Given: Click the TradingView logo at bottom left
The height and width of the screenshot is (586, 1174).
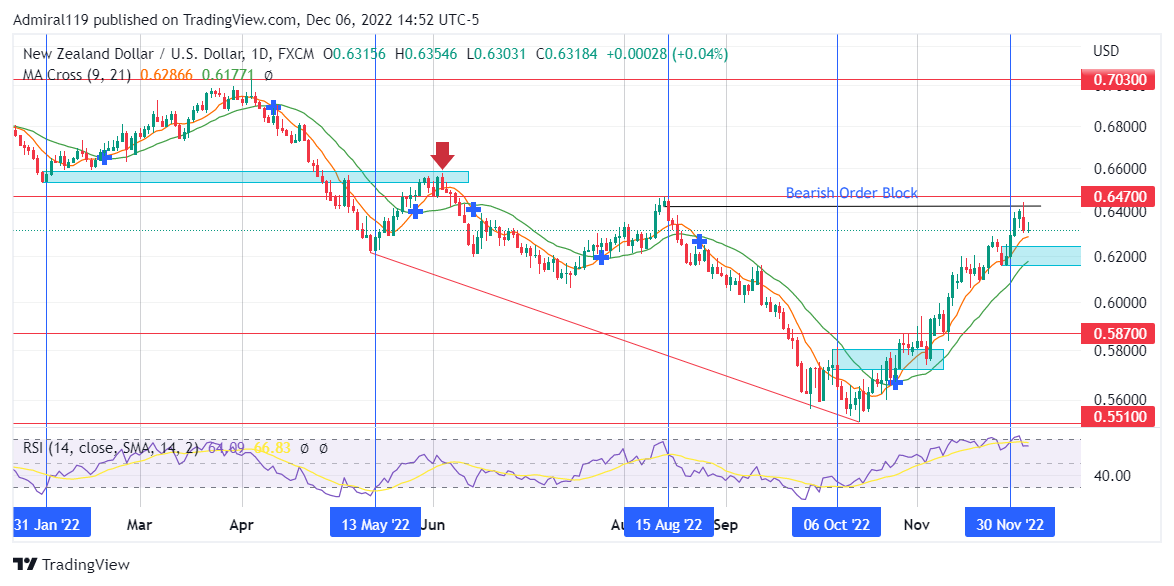Looking at the screenshot, I should pyautogui.click(x=71, y=564).
